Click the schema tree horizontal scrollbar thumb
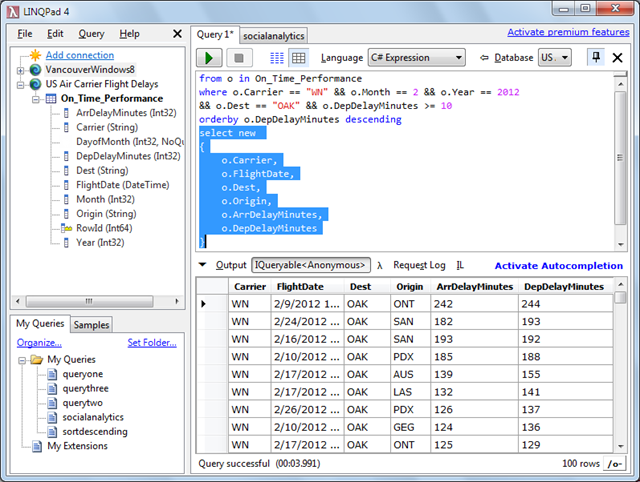Viewport: 640px width, 482px height. [89, 301]
